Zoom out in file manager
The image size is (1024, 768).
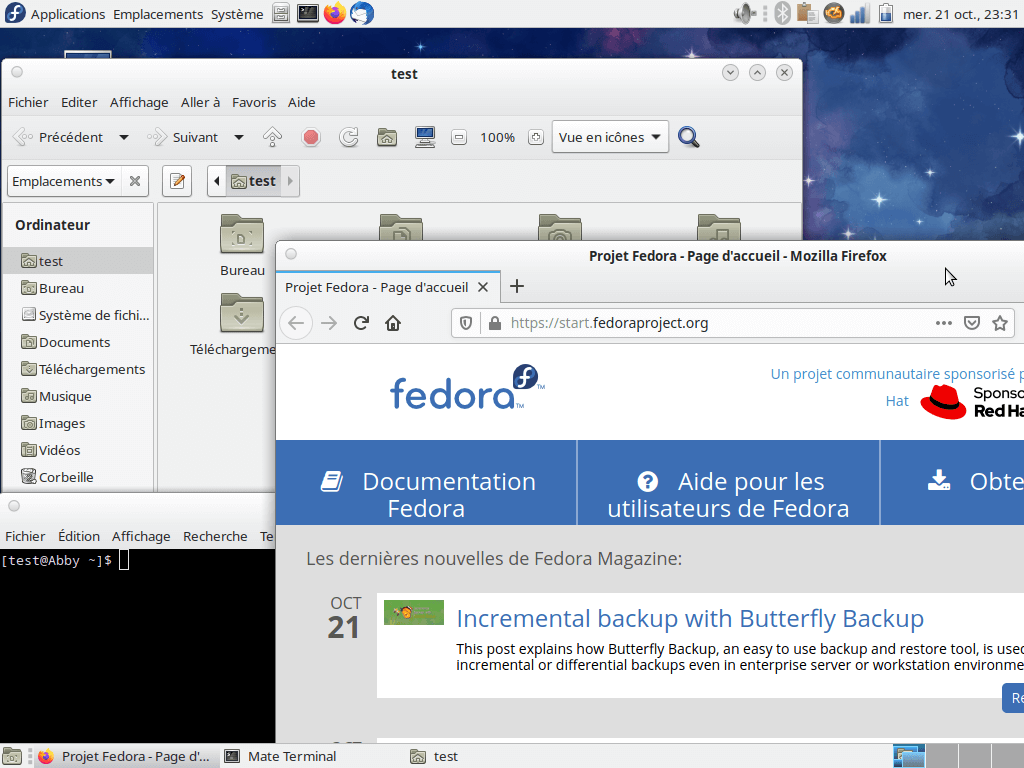pos(459,137)
